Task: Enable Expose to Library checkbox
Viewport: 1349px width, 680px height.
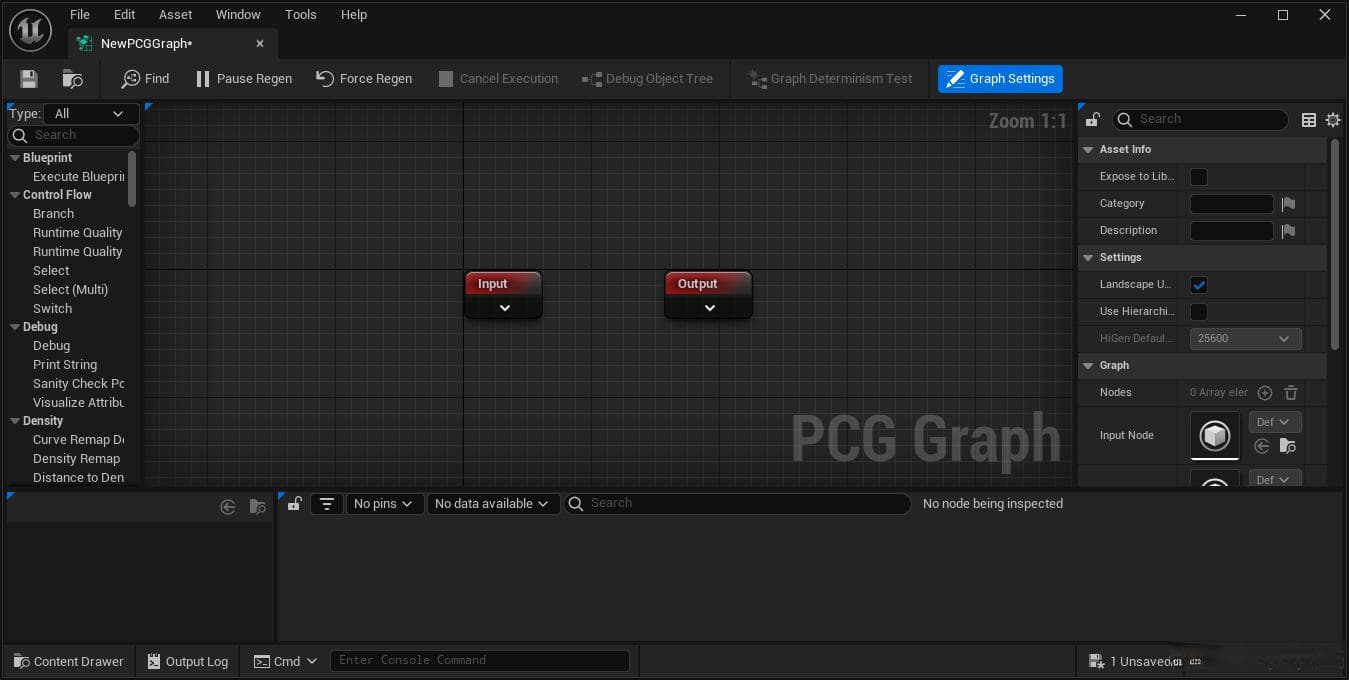Action: [1198, 177]
